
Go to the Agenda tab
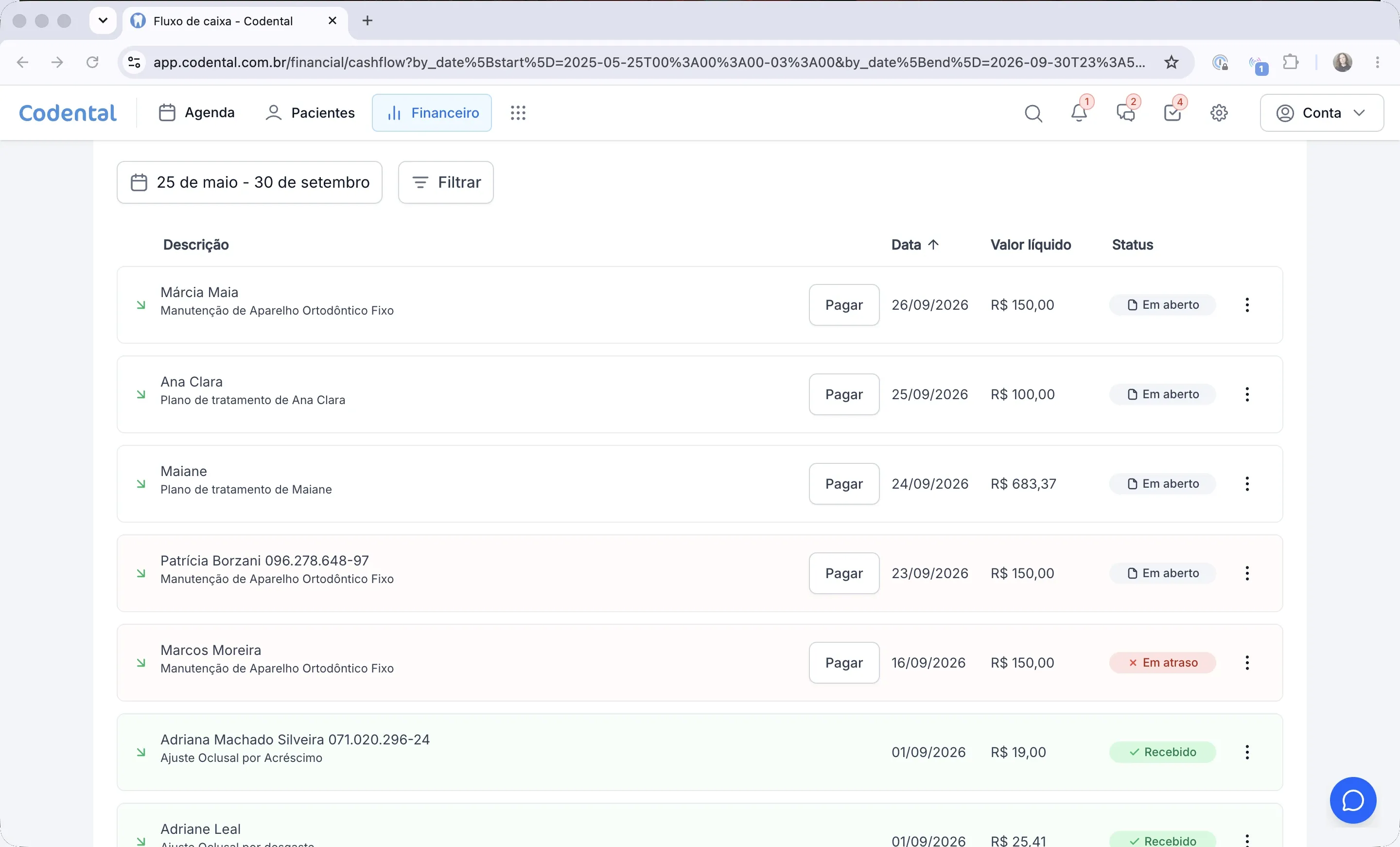coord(196,112)
